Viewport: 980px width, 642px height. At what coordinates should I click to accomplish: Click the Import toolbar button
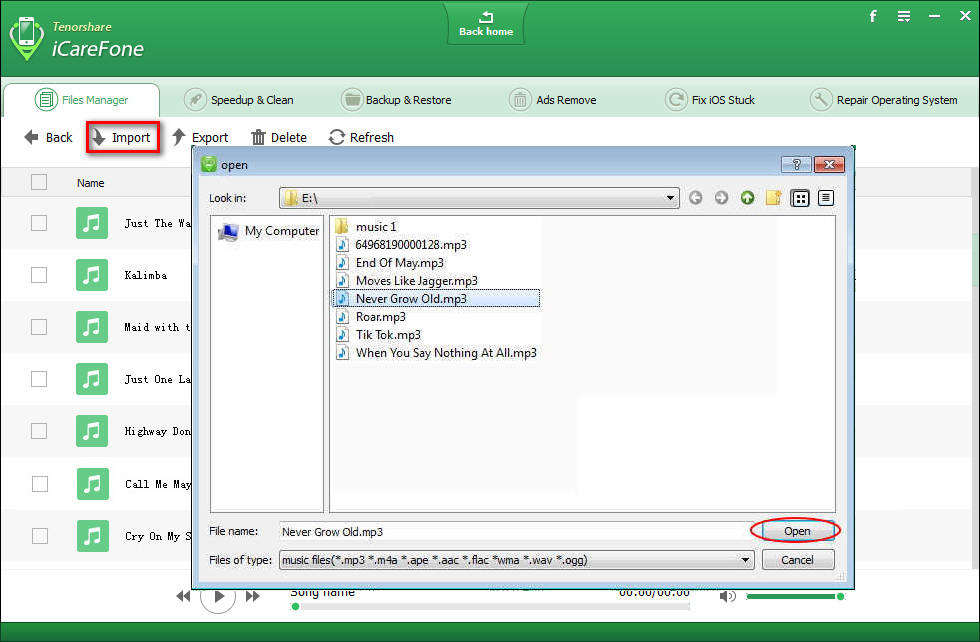click(x=122, y=138)
